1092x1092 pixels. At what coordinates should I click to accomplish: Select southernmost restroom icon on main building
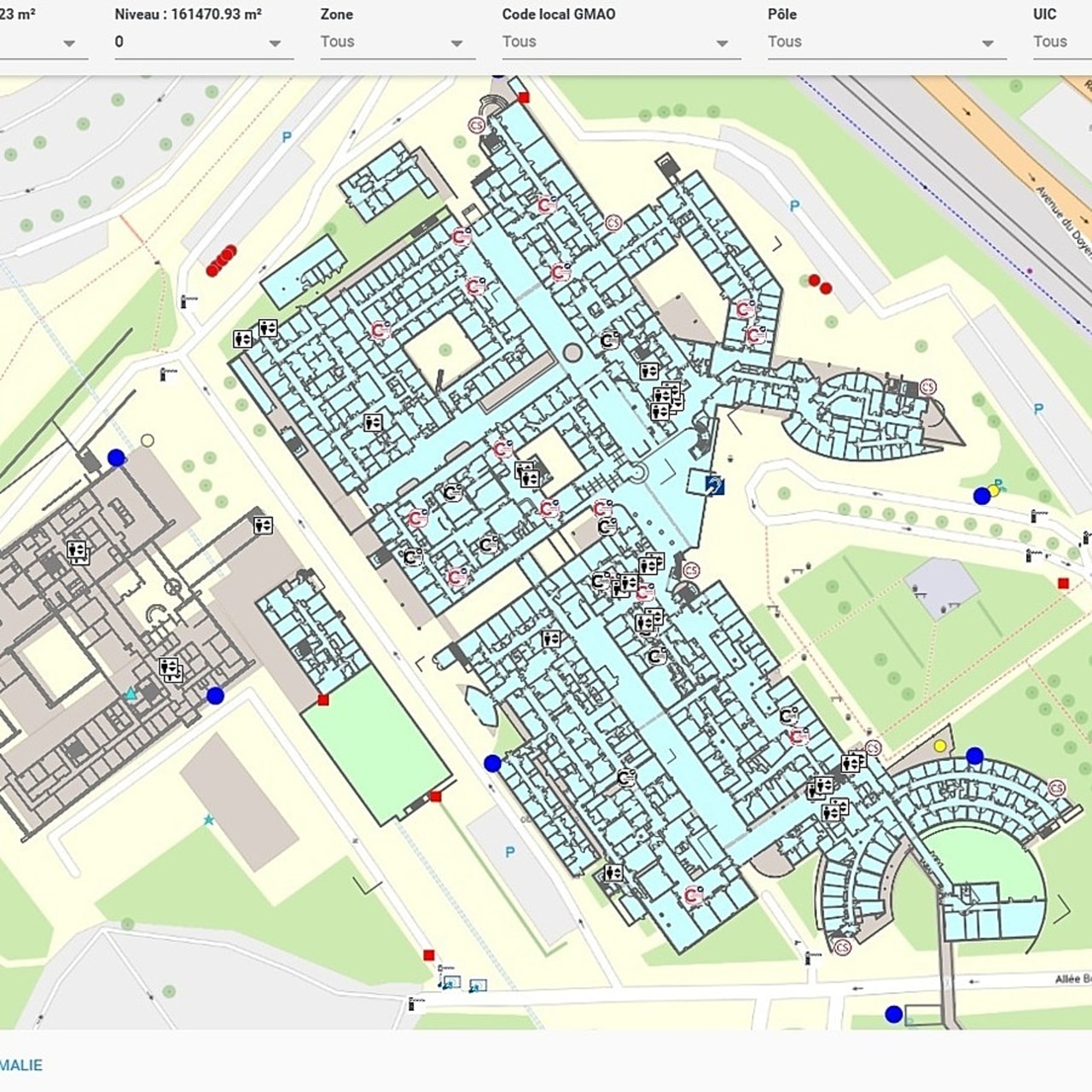613,872
